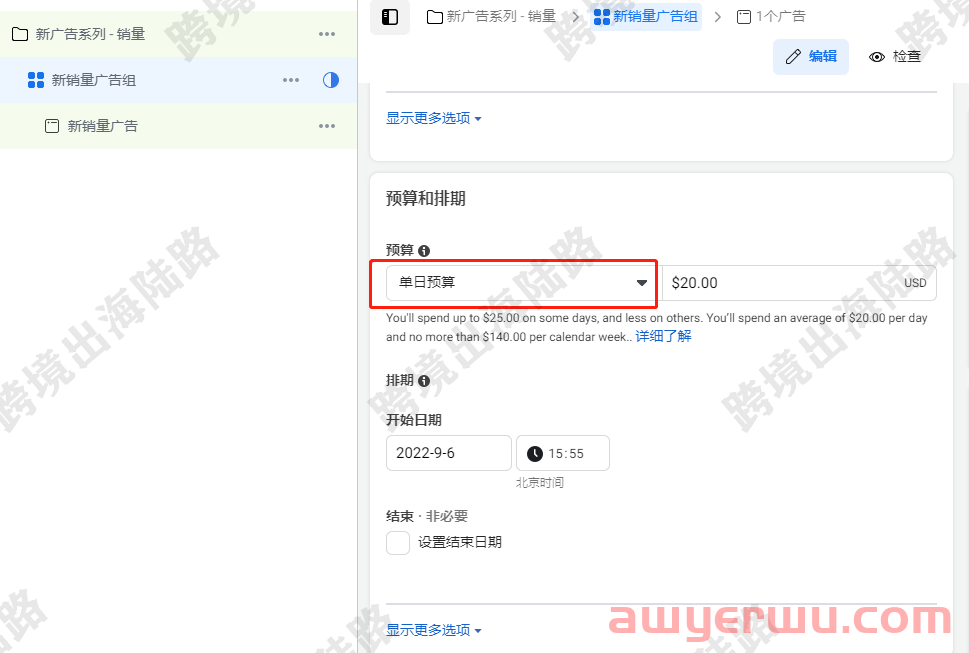Select 新销量广告 in the sidebar tree
Screen dimensions: 969x653
(x=178, y=126)
